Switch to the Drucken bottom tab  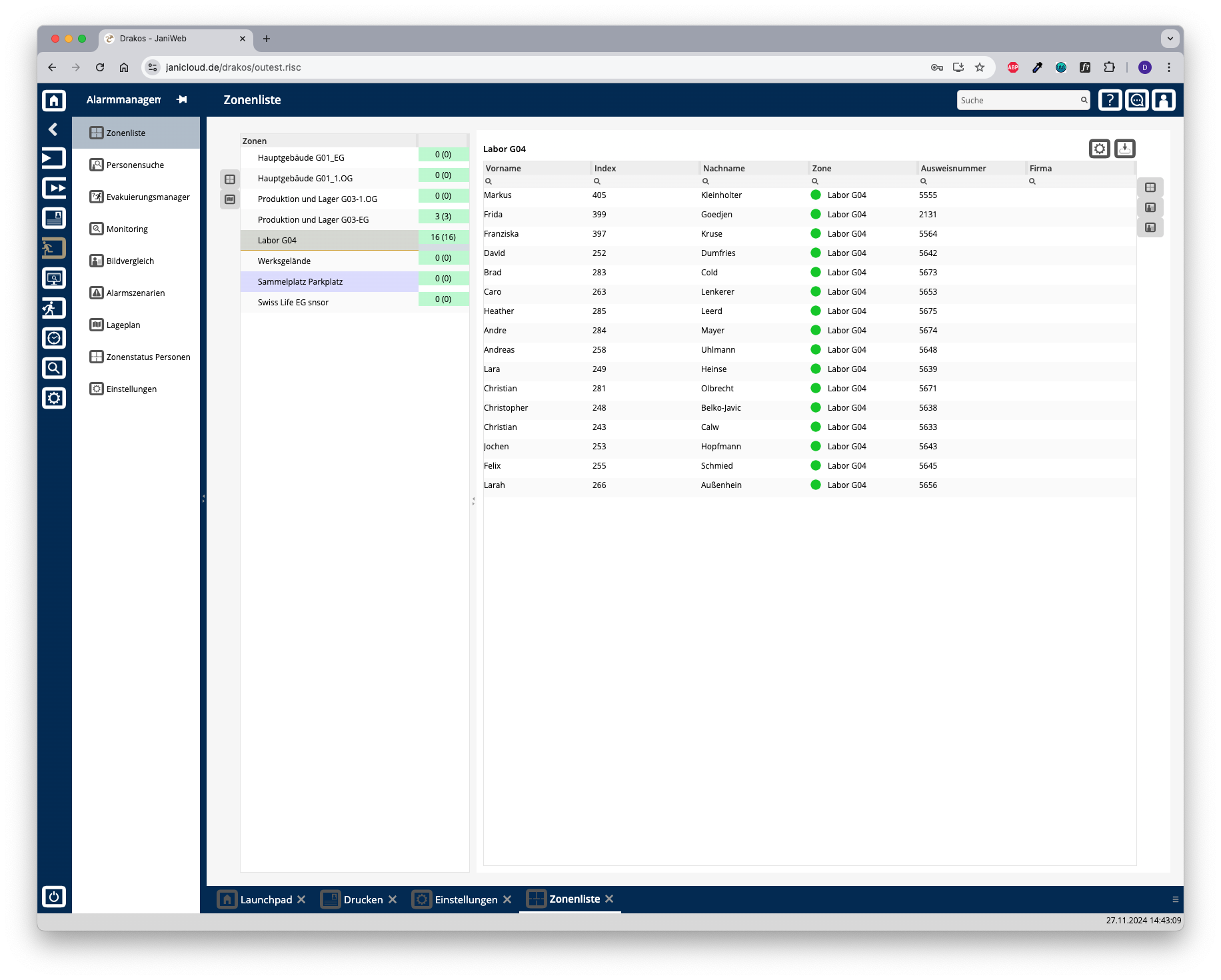tap(353, 899)
